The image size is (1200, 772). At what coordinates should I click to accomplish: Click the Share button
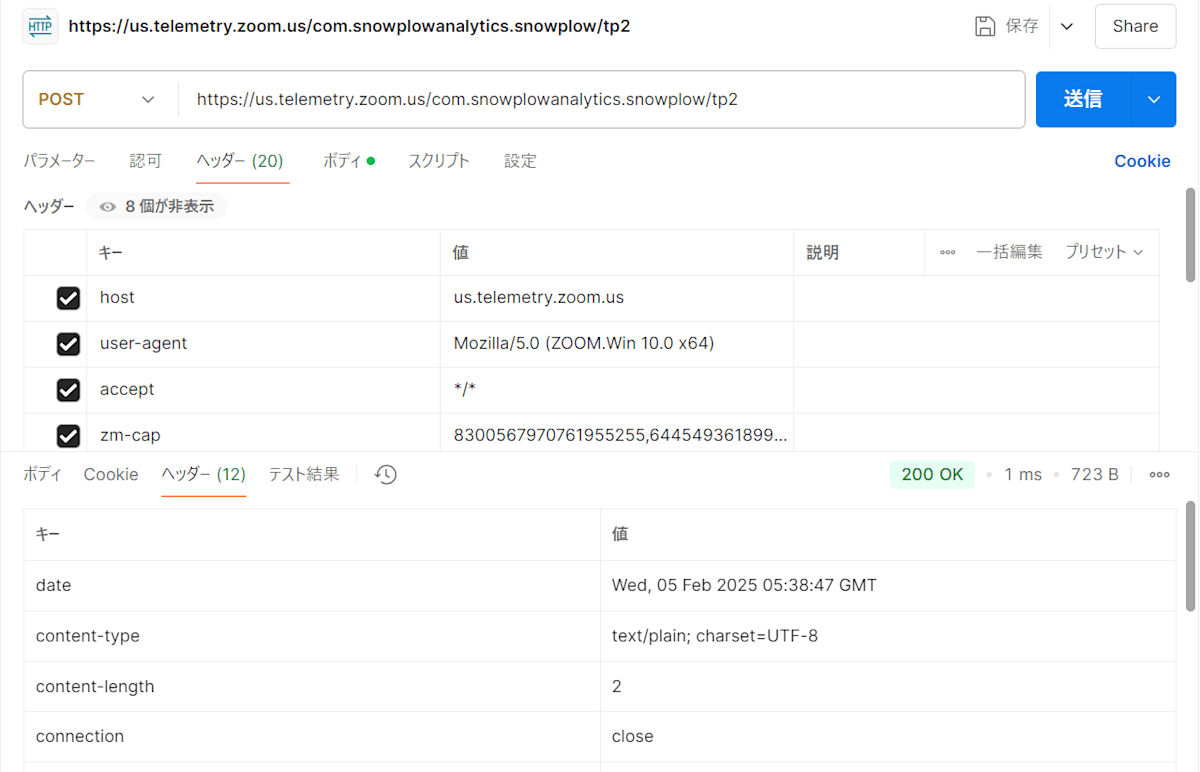point(1135,26)
